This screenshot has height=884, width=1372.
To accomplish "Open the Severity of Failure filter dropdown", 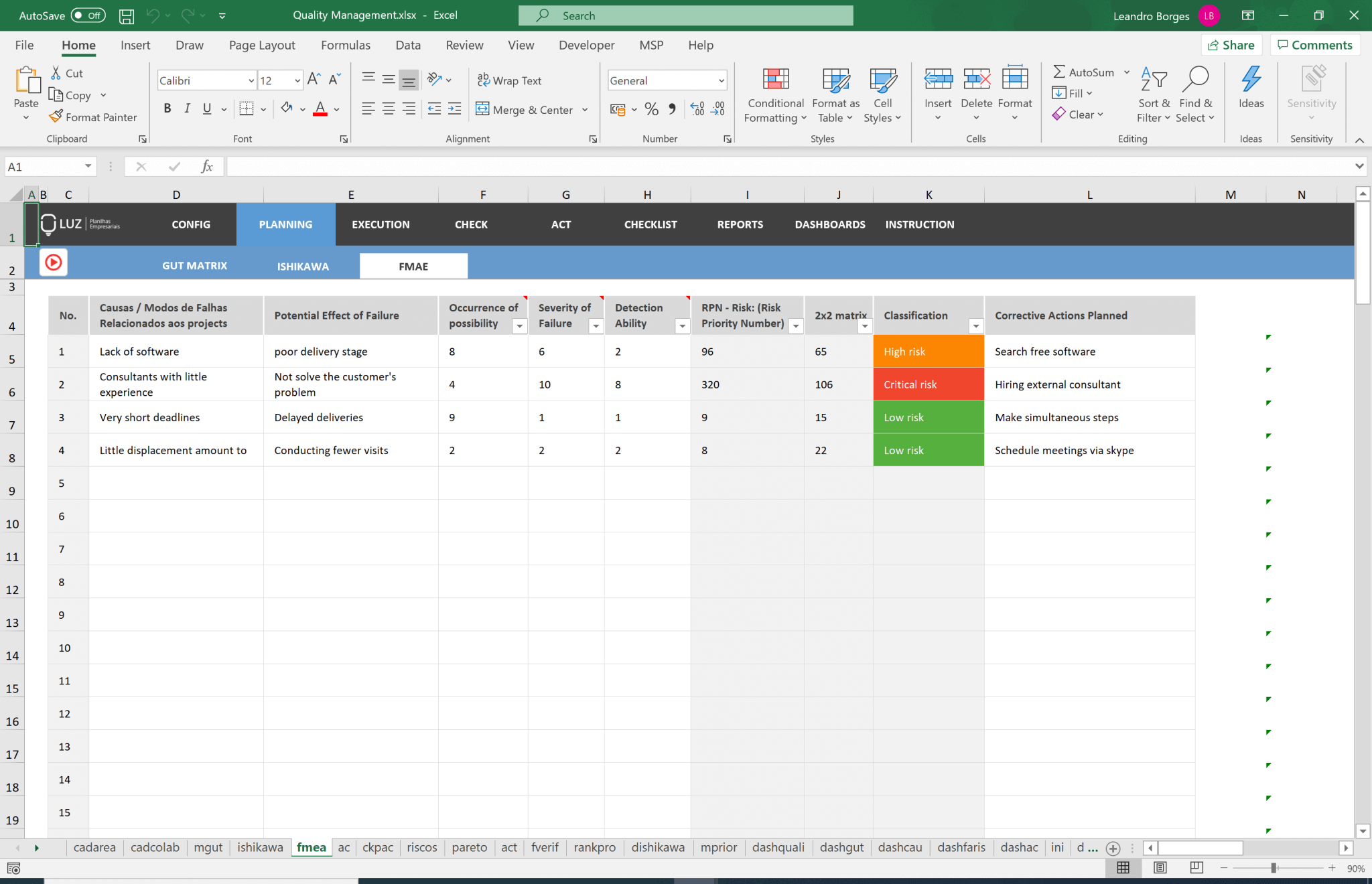I will click(596, 326).
